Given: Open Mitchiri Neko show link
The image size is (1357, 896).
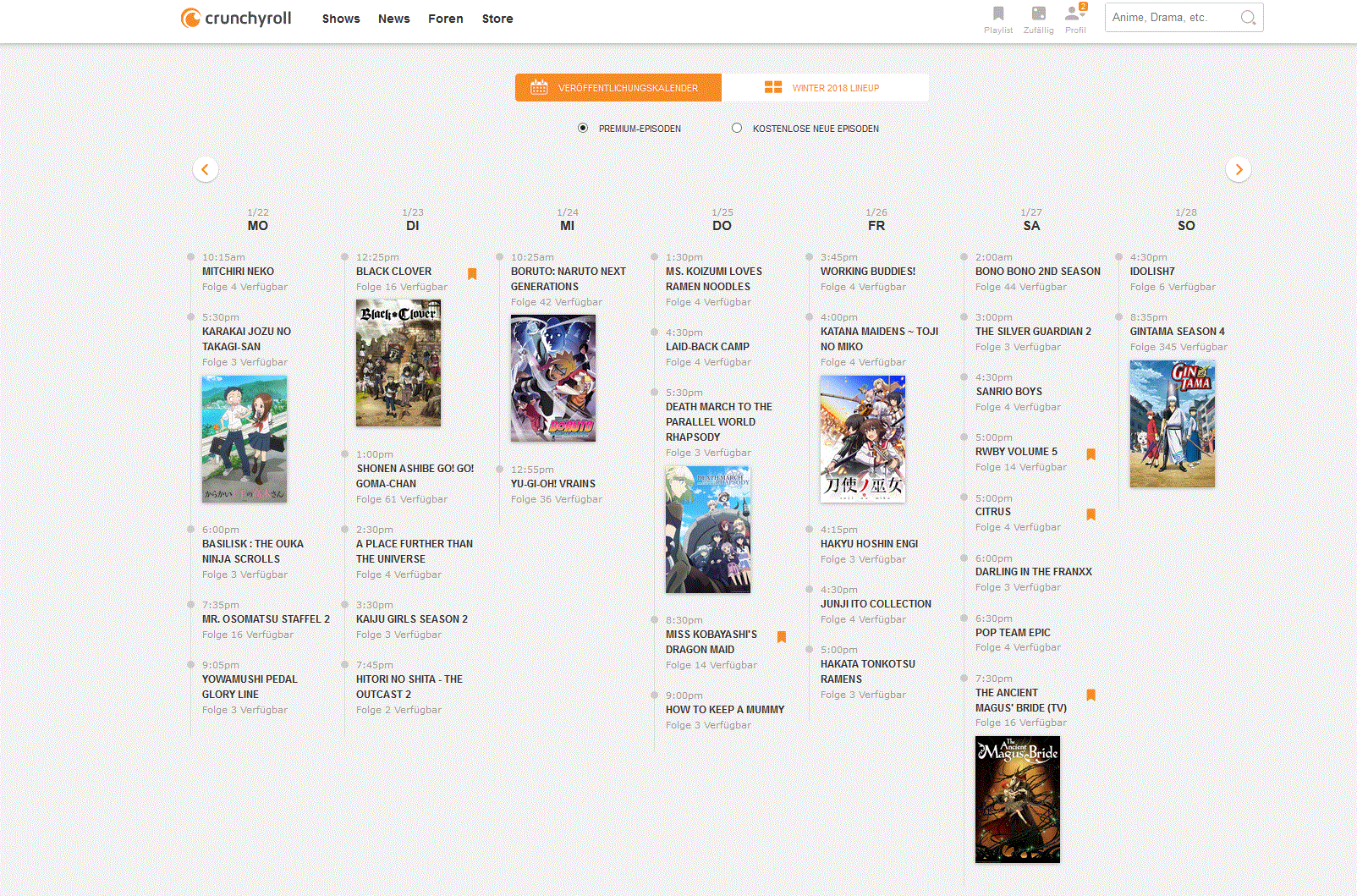Looking at the screenshot, I should (238, 272).
